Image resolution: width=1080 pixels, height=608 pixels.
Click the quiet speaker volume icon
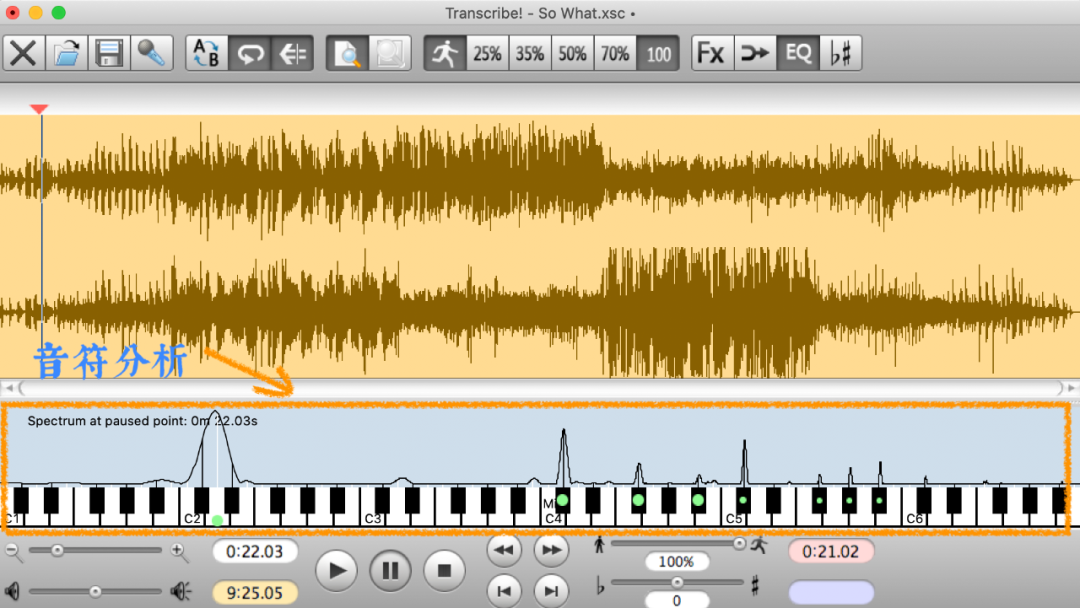coord(12,591)
